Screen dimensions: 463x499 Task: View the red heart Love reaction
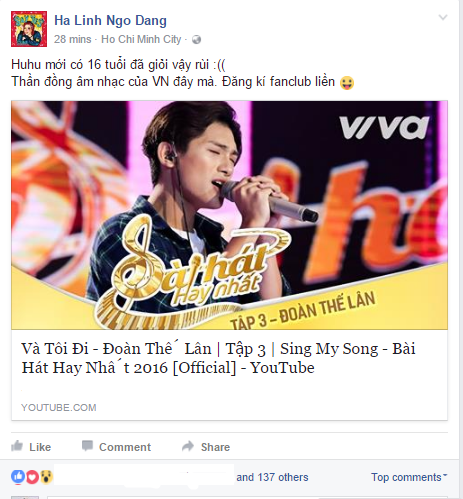32,477
